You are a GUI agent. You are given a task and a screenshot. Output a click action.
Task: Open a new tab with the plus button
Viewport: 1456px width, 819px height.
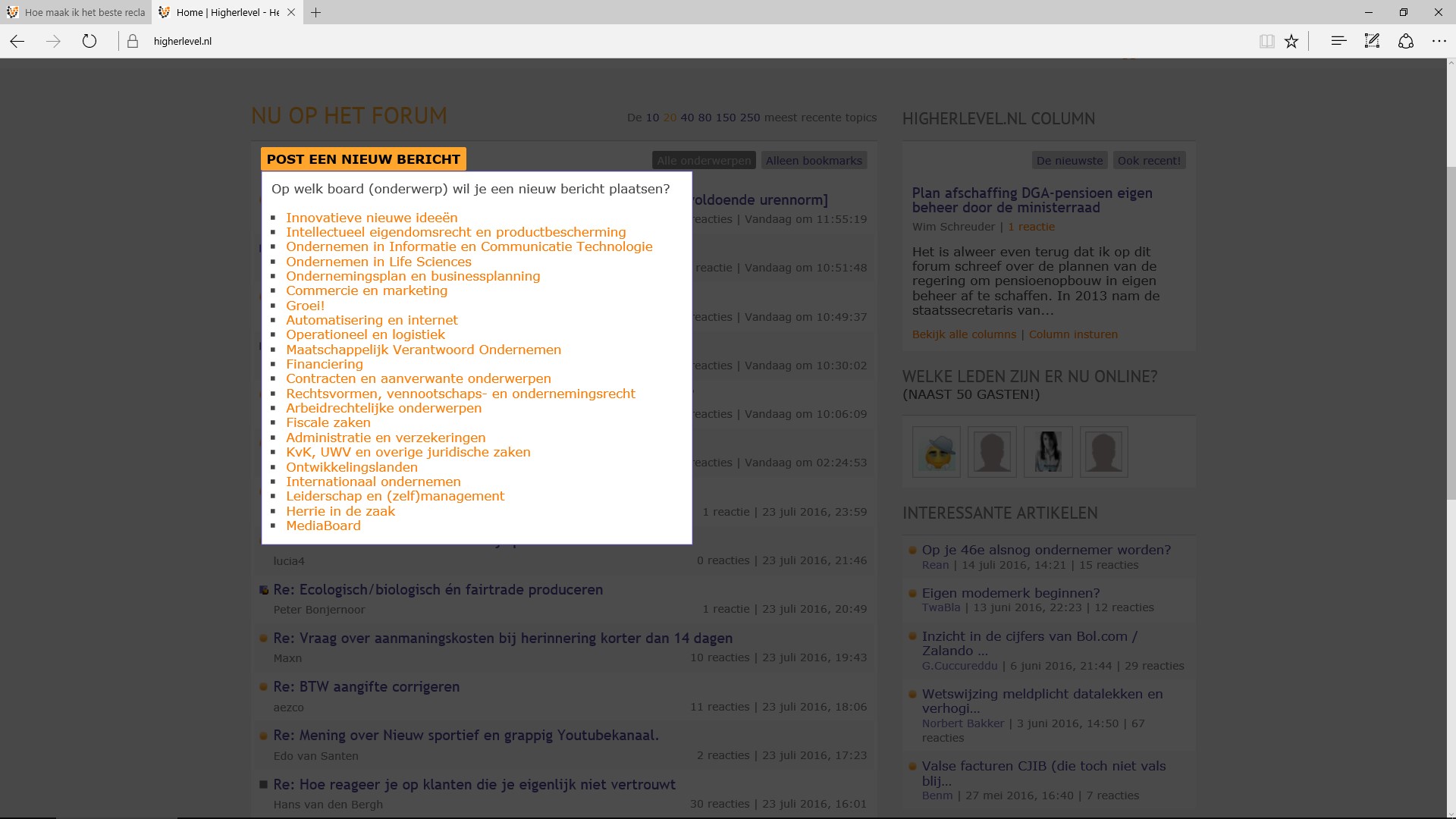pyautogui.click(x=316, y=12)
